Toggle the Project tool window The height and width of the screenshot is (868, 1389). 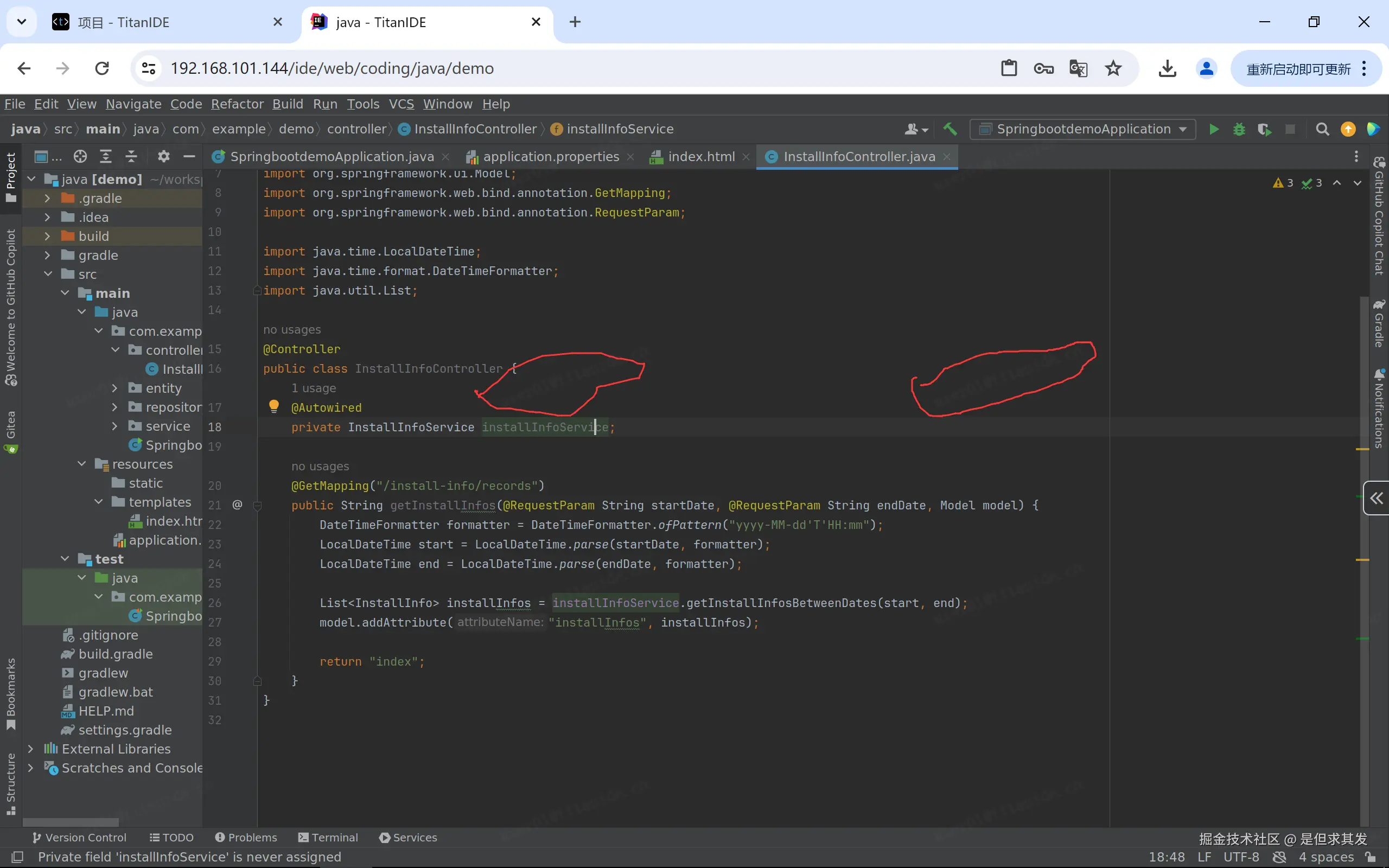click(11, 177)
